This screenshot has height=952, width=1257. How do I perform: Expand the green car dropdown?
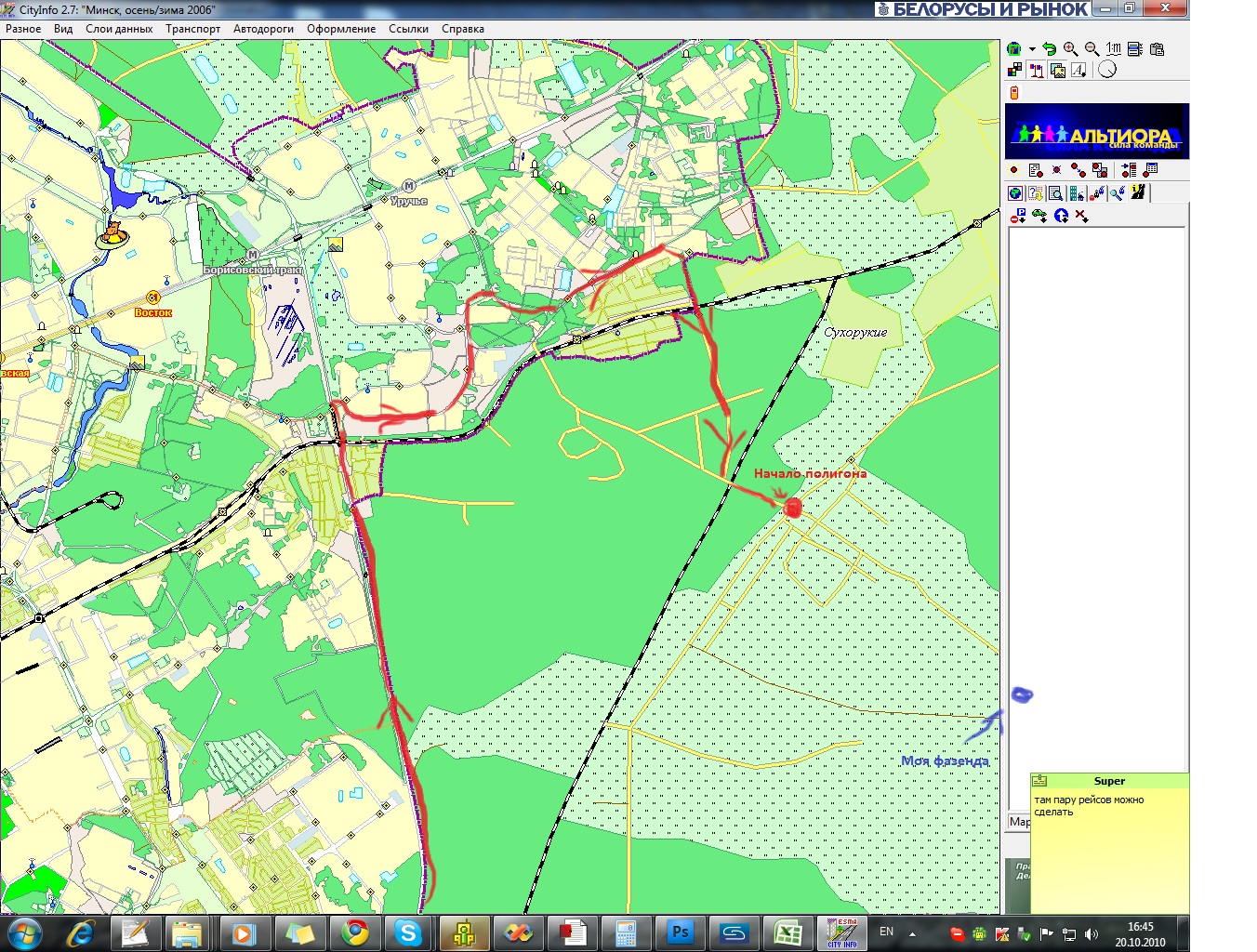[1039, 216]
